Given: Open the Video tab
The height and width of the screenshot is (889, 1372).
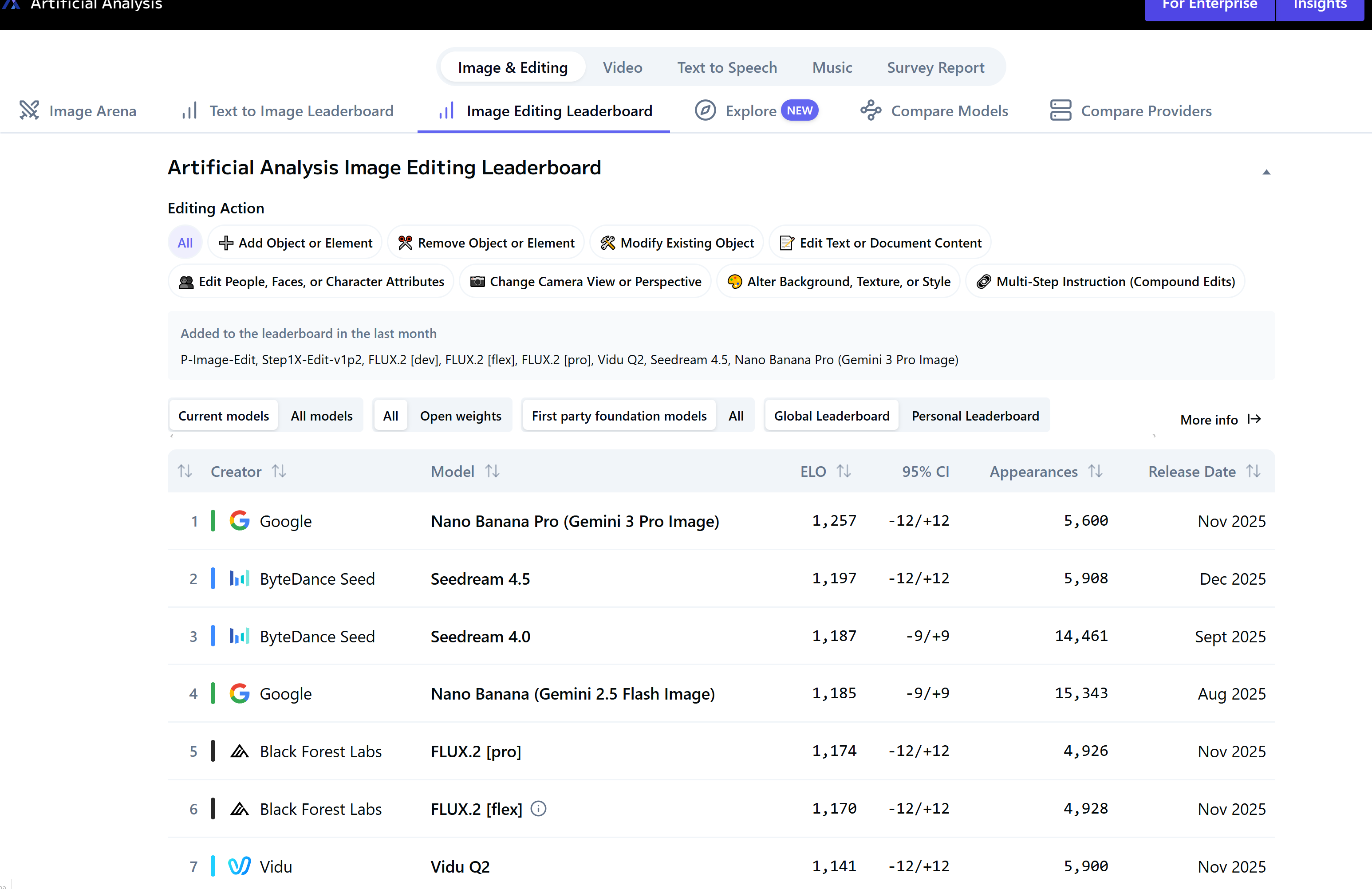Looking at the screenshot, I should click(x=622, y=67).
